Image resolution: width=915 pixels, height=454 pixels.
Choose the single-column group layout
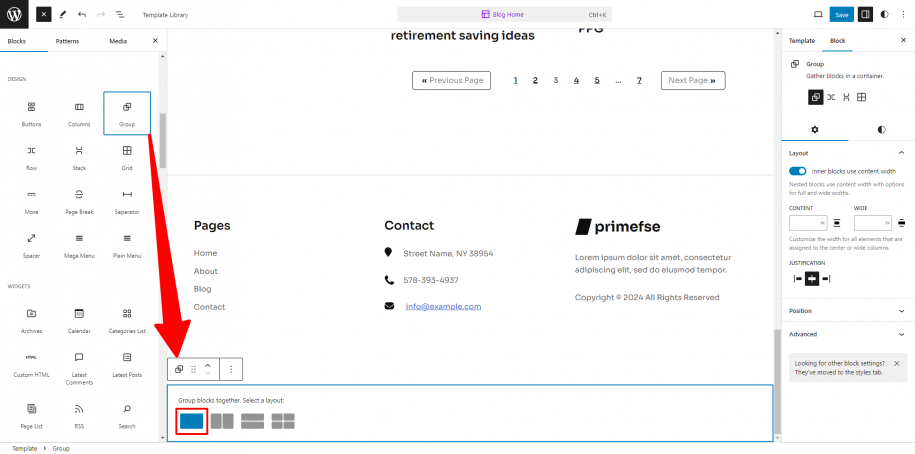[191, 421]
